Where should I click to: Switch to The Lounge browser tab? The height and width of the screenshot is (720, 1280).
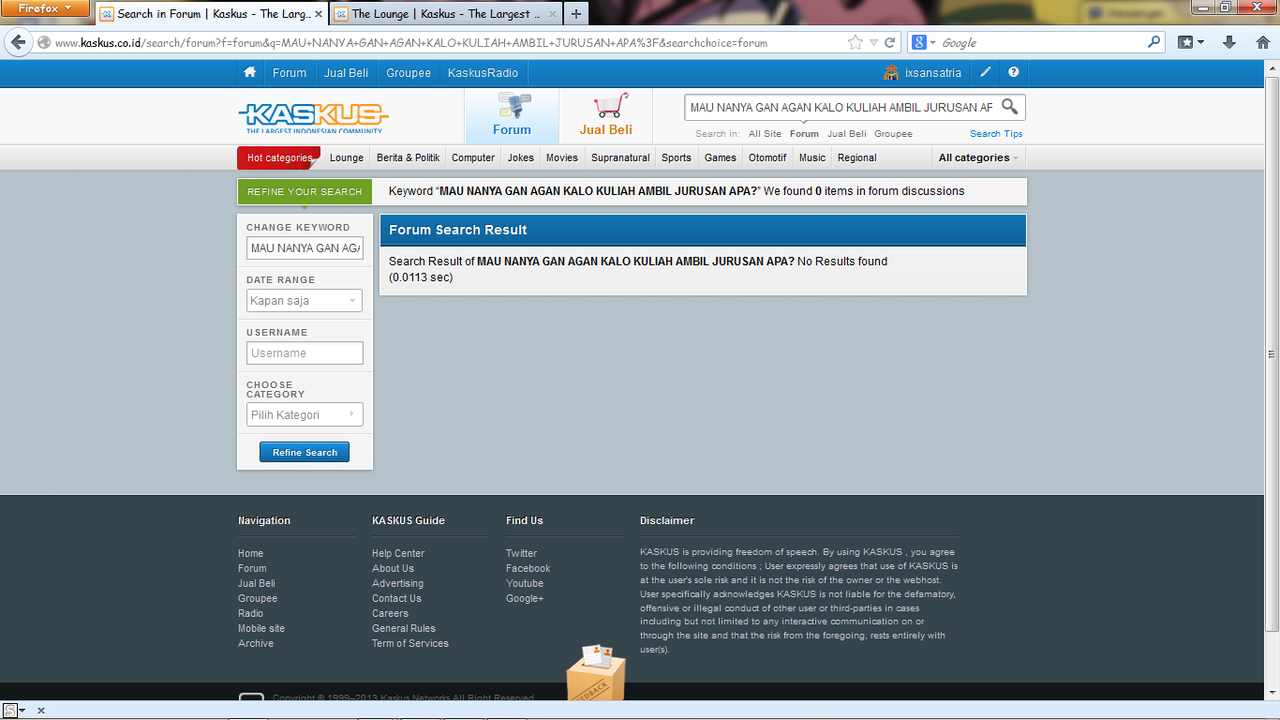click(445, 14)
